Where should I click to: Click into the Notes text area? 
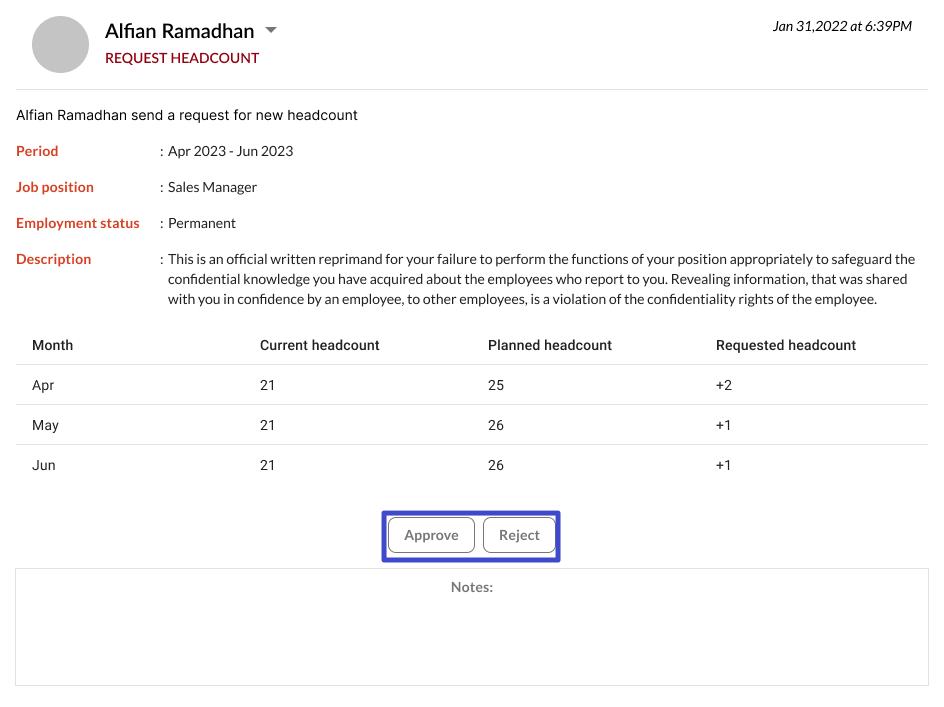pos(471,635)
